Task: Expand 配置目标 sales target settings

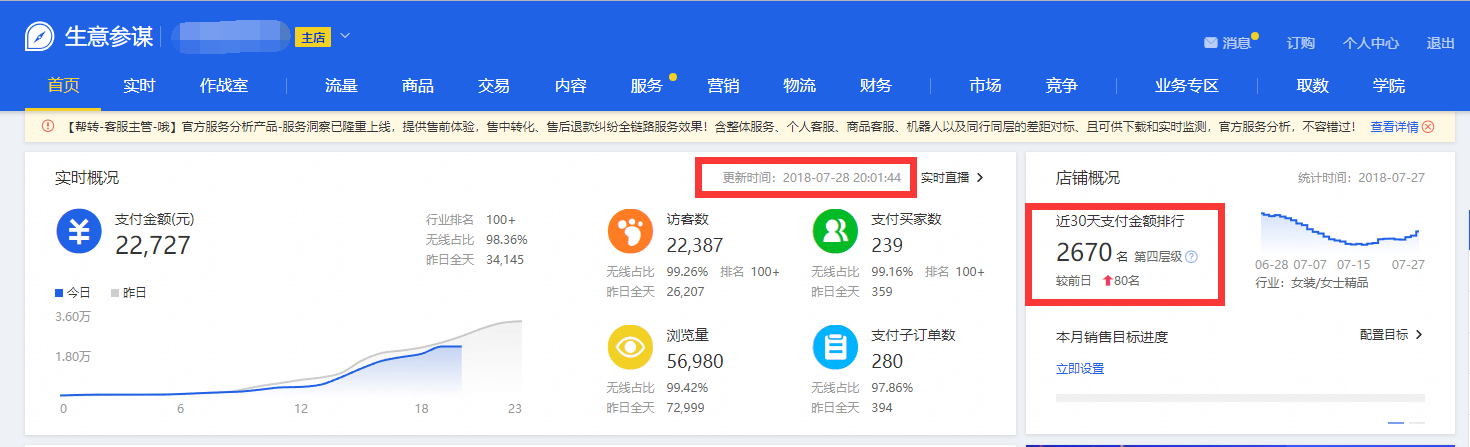Action: pyautogui.click(x=1391, y=334)
